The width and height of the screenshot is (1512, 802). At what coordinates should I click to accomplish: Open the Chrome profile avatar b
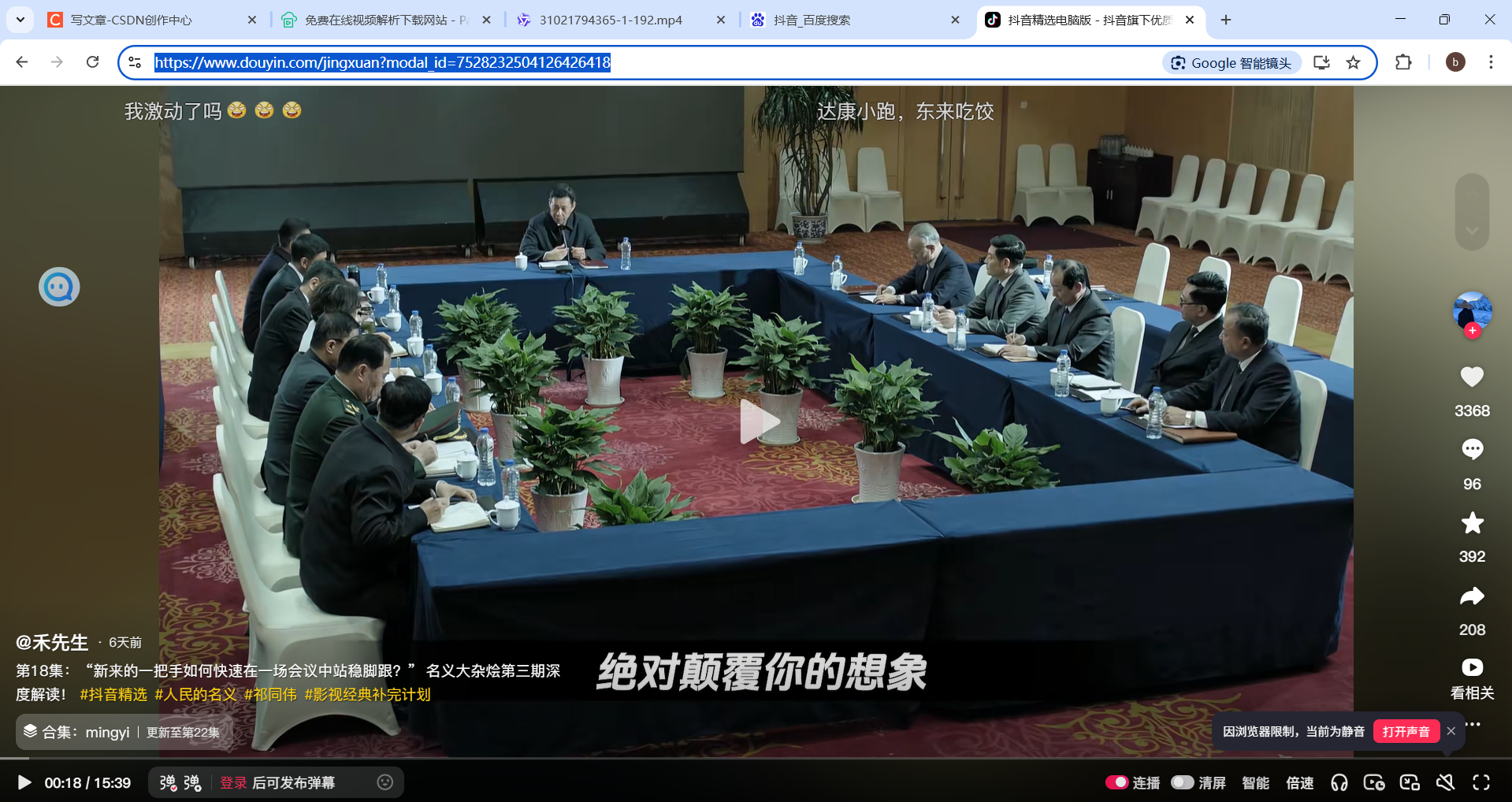1455,62
